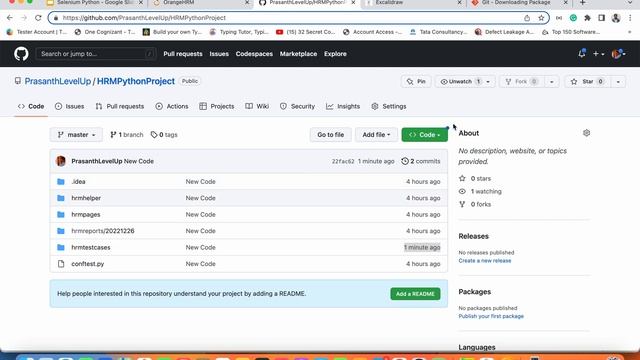This screenshot has width=640, height=360.
Task: View the 0 tags link
Action: coord(164,135)
